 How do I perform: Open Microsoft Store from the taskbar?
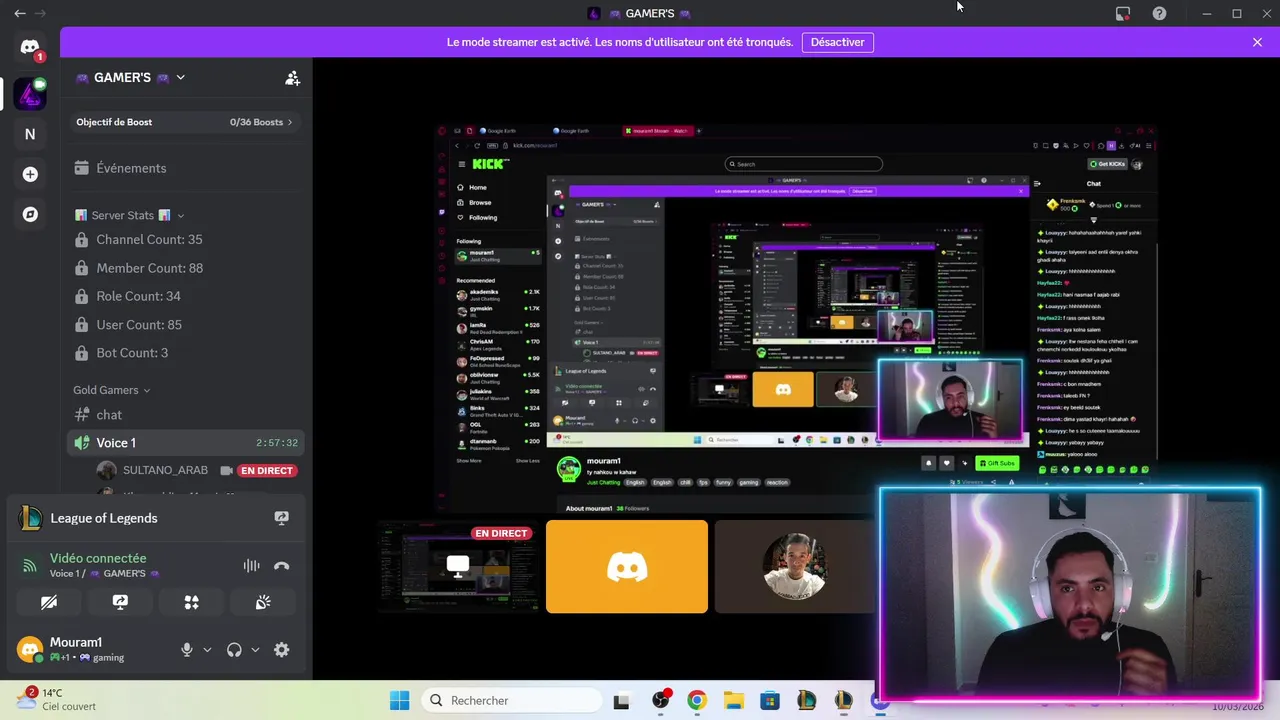(x=770, y=700)
